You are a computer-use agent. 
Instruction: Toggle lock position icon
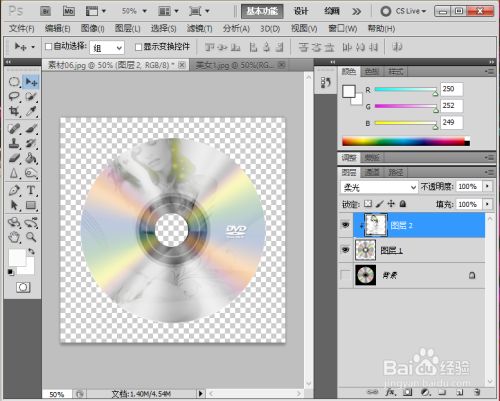[x=391, y=204]
